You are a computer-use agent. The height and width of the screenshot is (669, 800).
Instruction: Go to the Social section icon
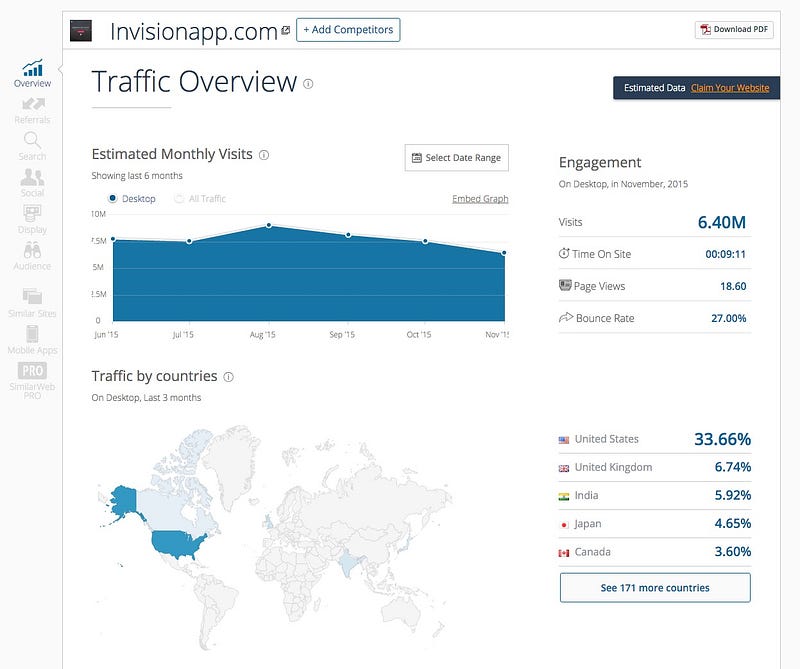[x=32, y=177]
